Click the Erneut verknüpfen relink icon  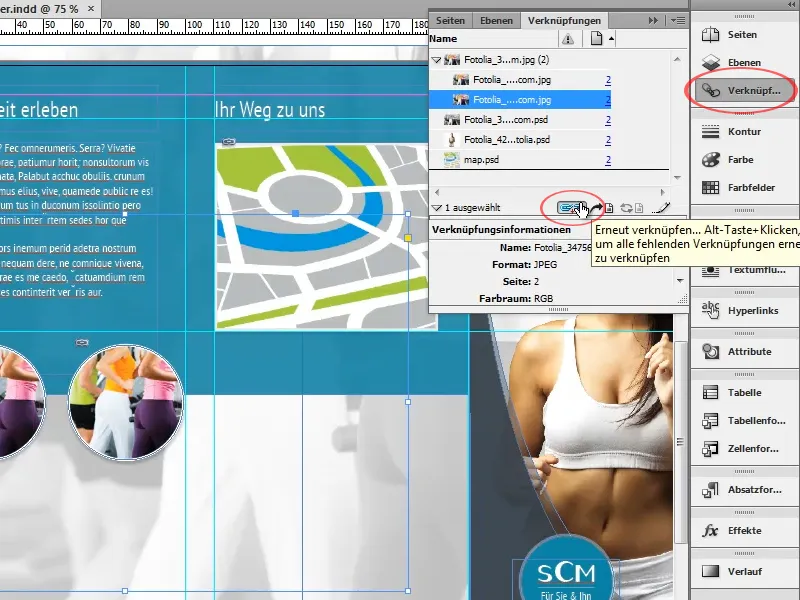tap(569, 208)
